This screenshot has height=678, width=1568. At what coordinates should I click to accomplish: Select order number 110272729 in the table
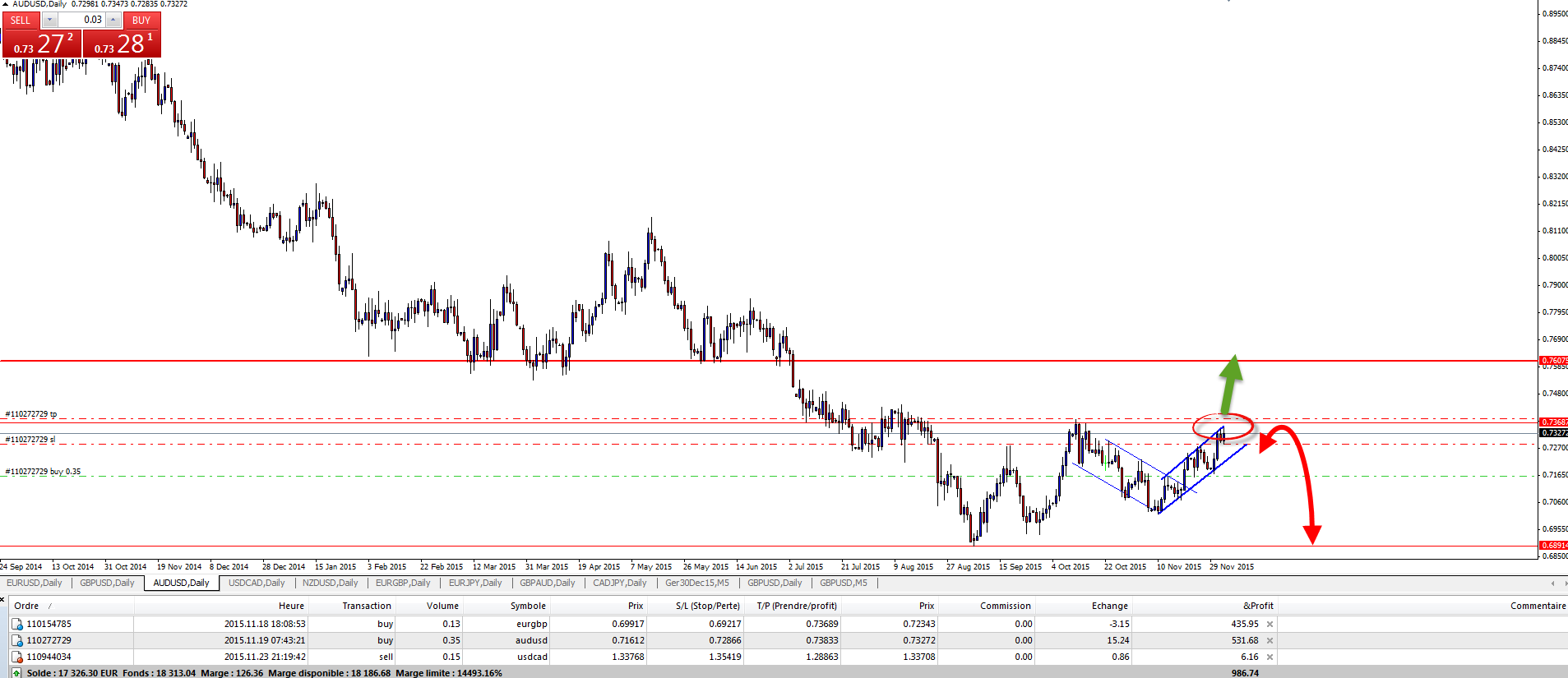point(49,640)
